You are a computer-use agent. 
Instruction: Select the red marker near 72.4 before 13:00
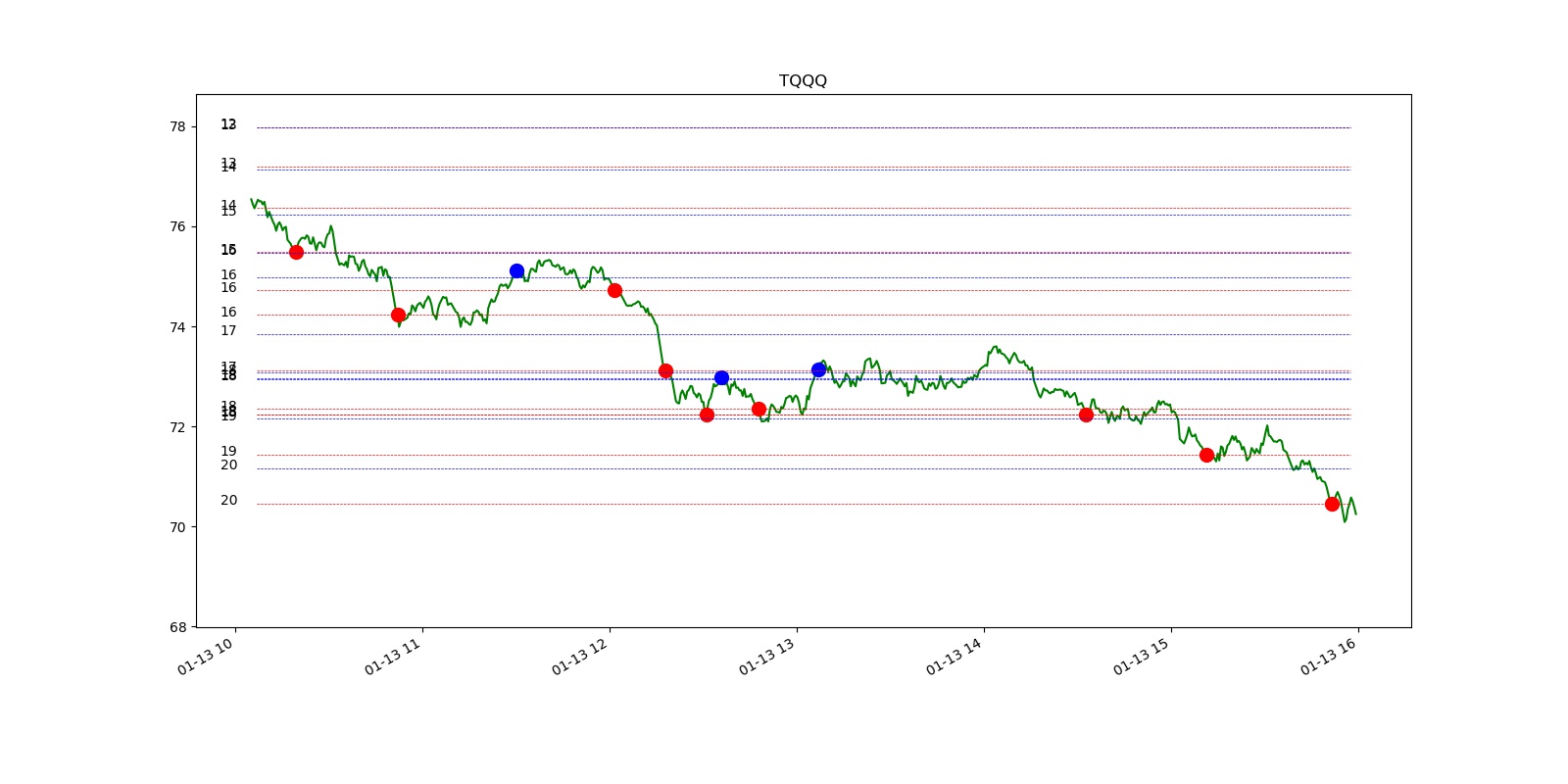click(759, 409)
